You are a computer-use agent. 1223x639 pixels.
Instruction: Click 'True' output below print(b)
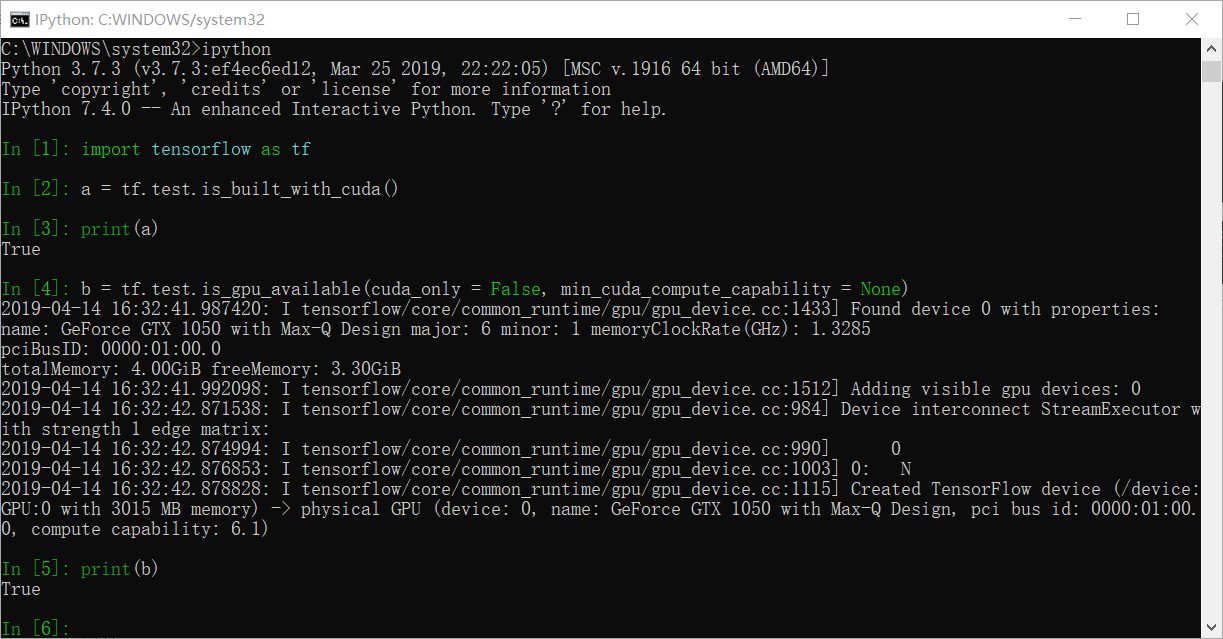click(21, 589)
